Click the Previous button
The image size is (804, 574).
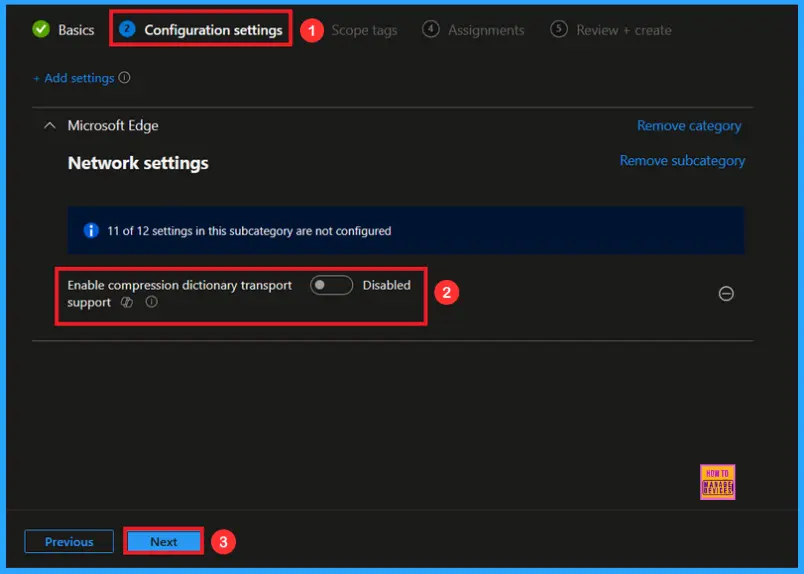coord(69,541)
